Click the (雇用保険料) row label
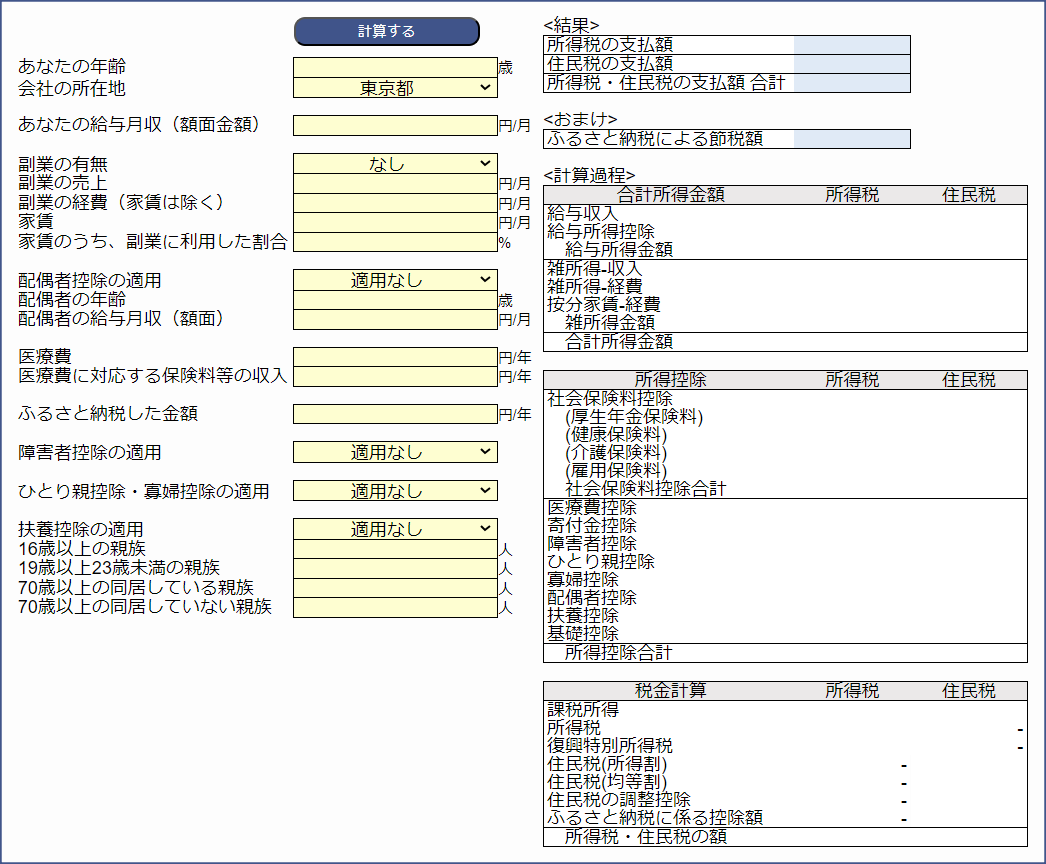This screenshot has height=864, width=1046. click(x=616, y=470)
